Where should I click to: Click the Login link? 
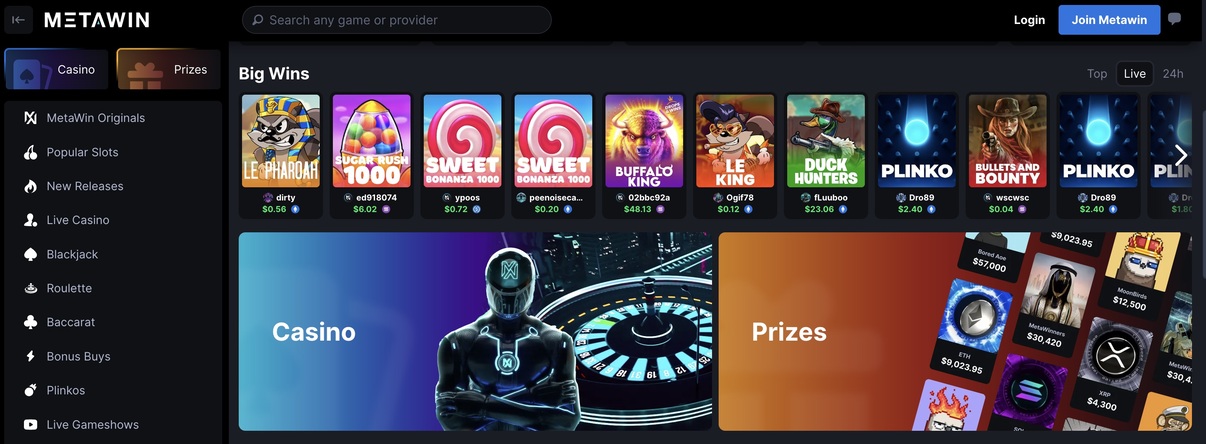click(1029, 20)
